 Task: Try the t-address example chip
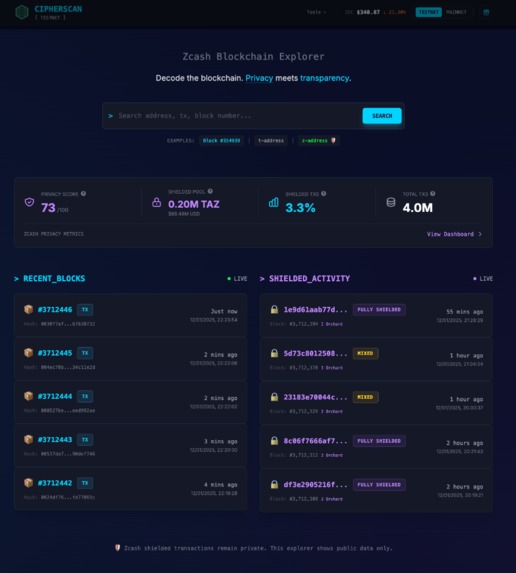tap(271, 141)
